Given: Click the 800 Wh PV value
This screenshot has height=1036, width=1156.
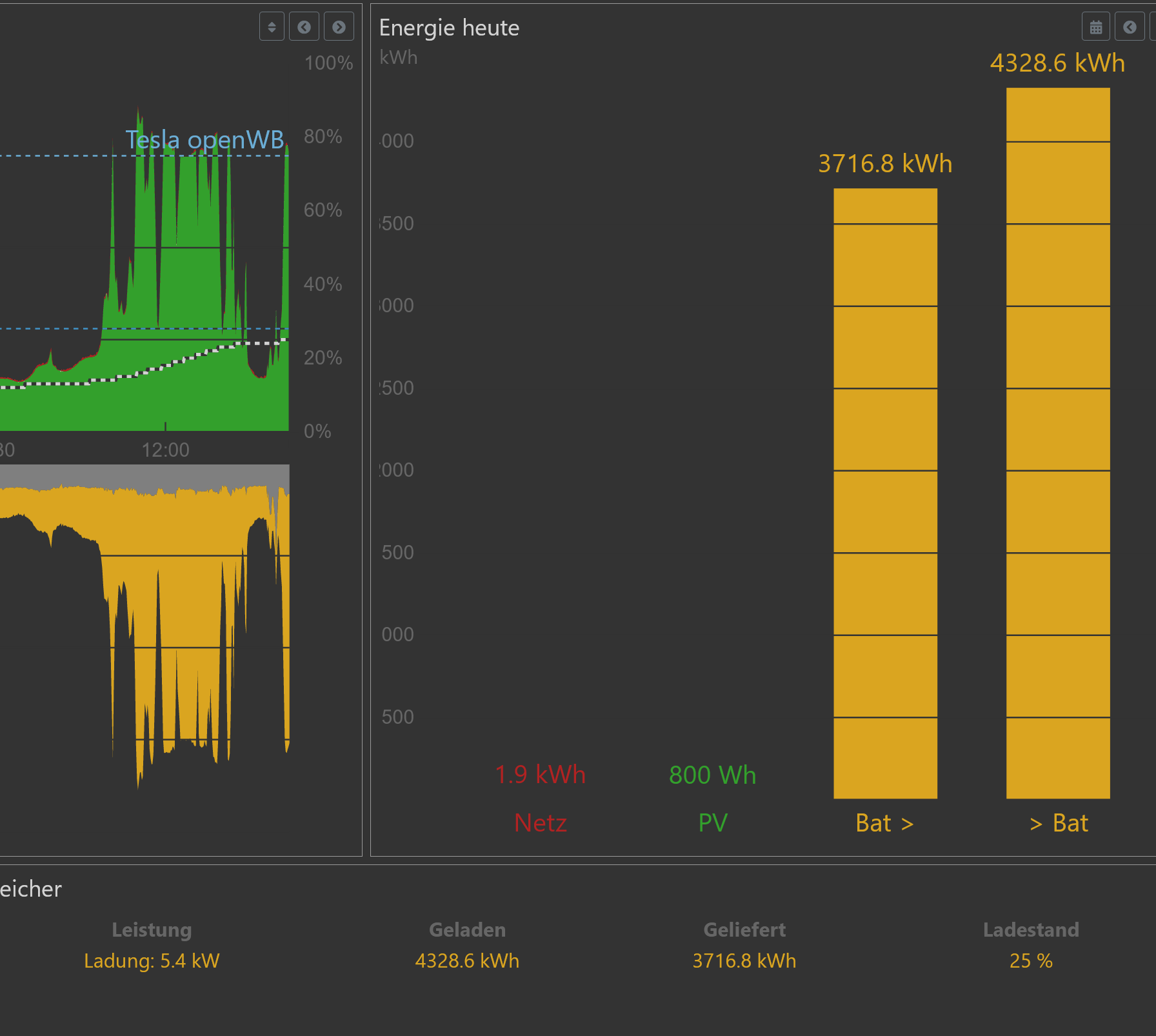Looking at the screenshot, I should point(712,774).
